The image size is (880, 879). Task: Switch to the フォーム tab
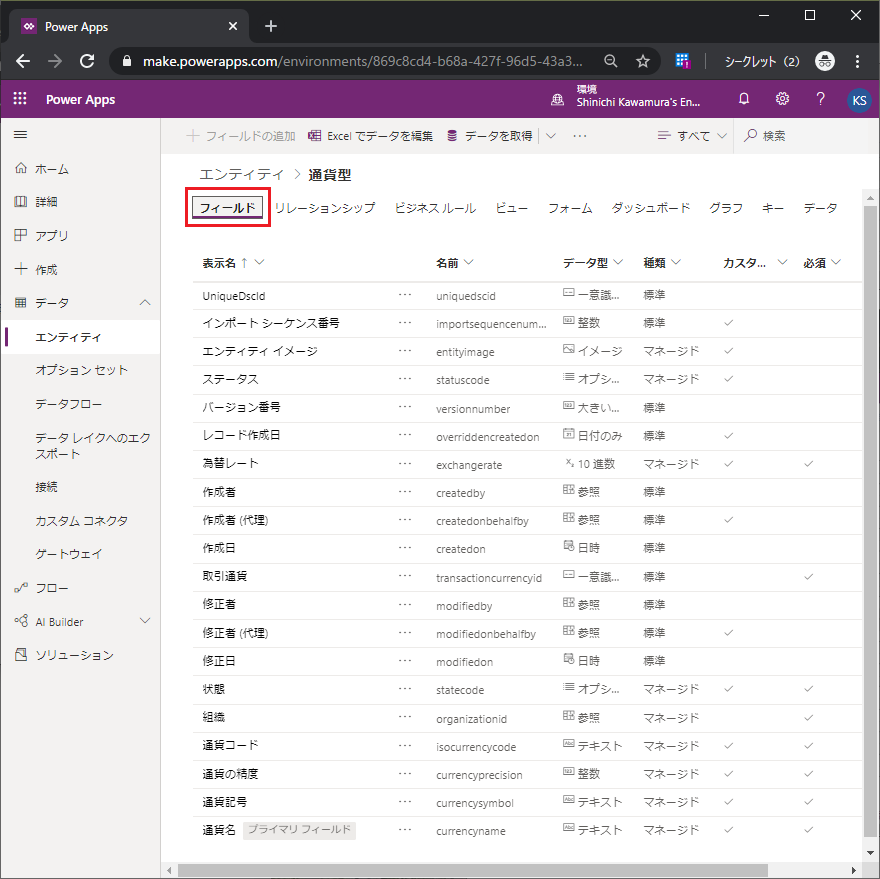(570, 208)
